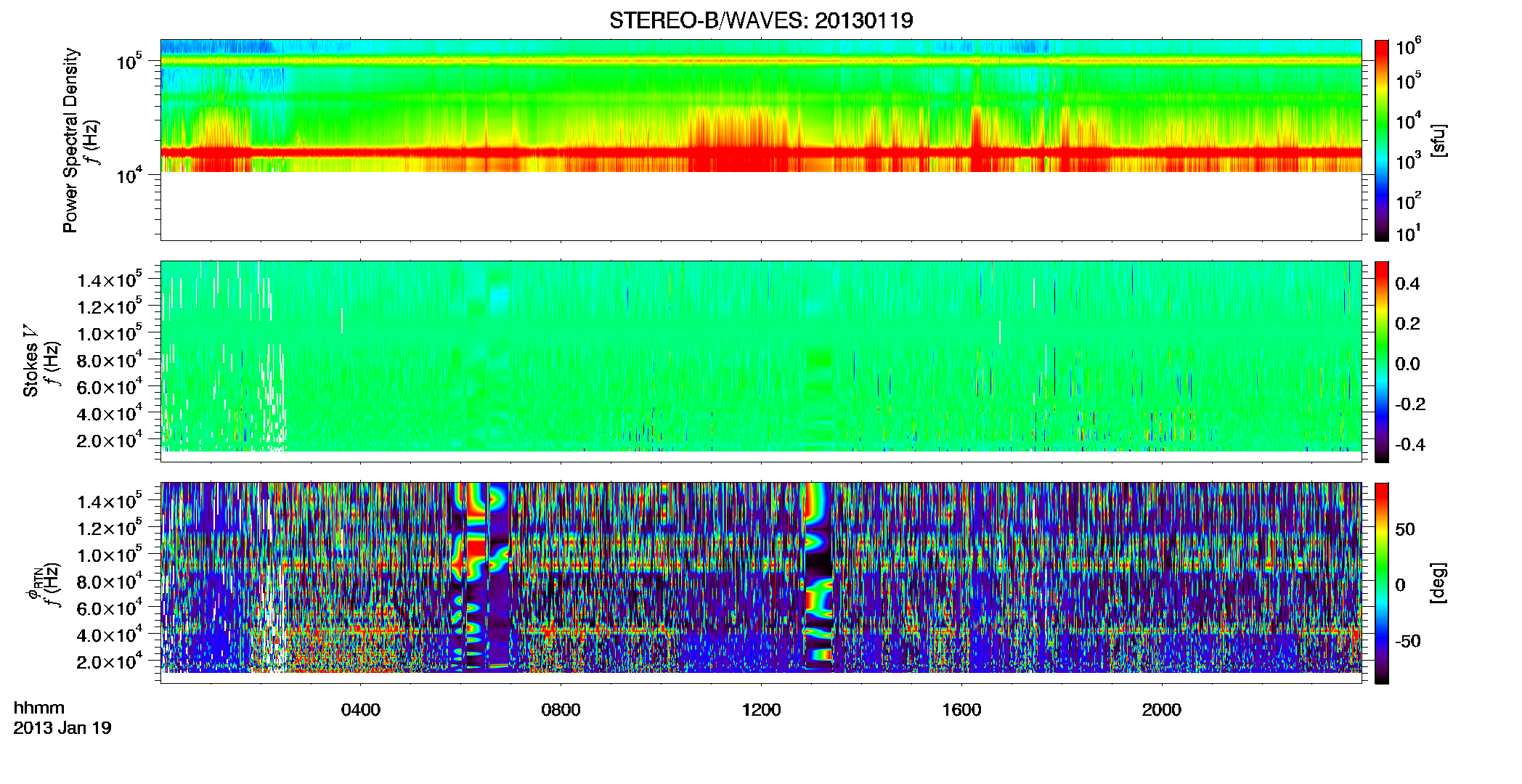The width and height of the screenshot is (1522, 784).
Task: Click the [deg] label of bottom colorbar
Action: tap(1438, 583)
